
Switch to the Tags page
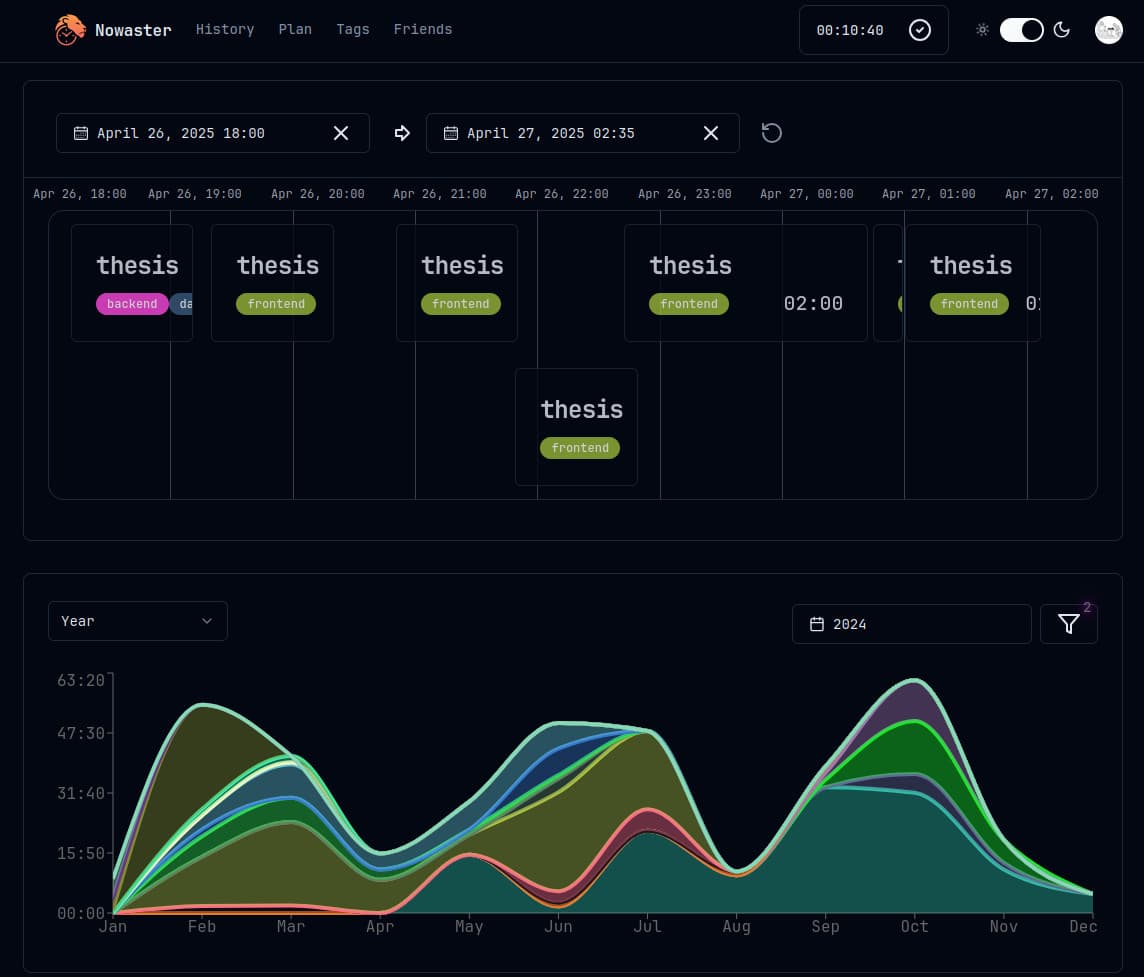(x=353, y=29)
